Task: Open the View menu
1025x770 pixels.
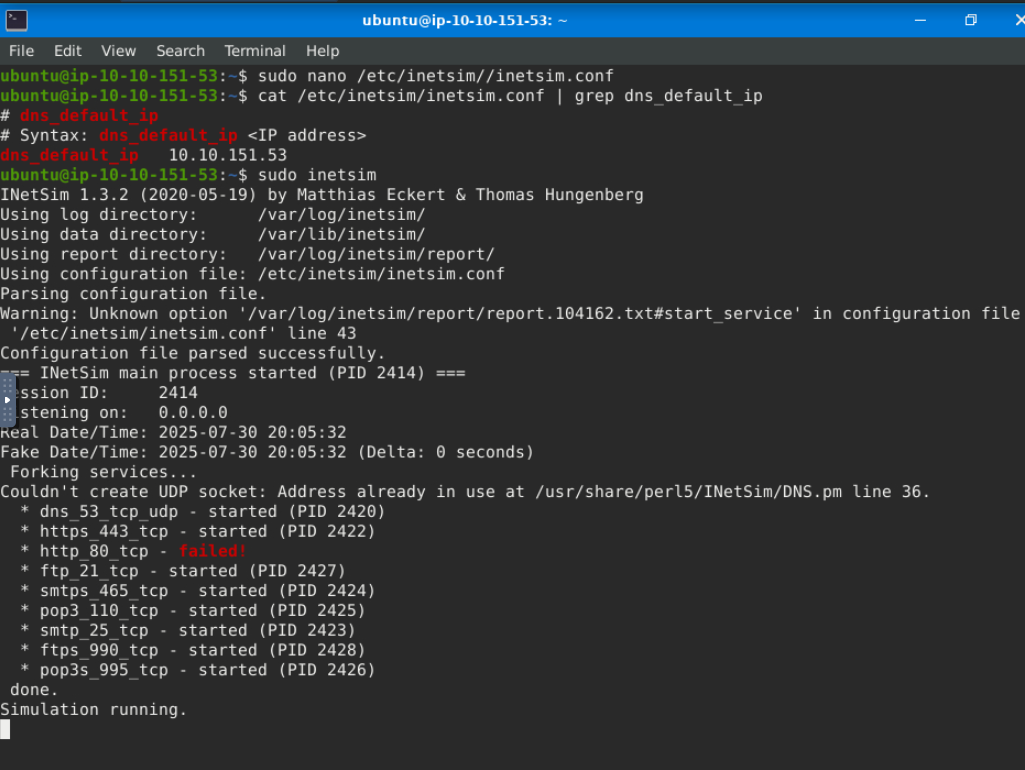Action: point(118,51)
